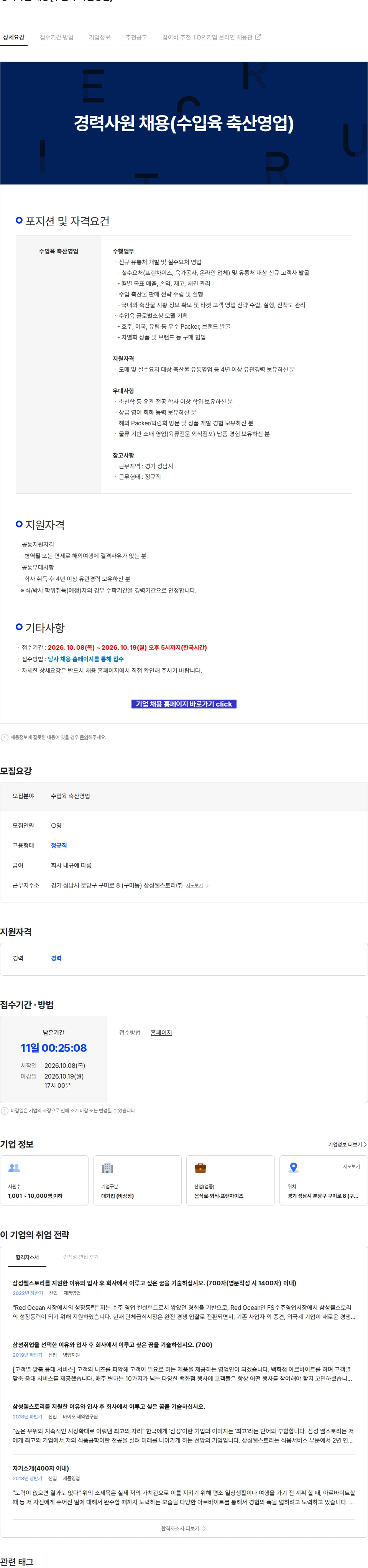This screenshot has height=1568, width=368.
Task: Click the chevron after the 근무지주소 지도보기
Action: coord(207,886)
